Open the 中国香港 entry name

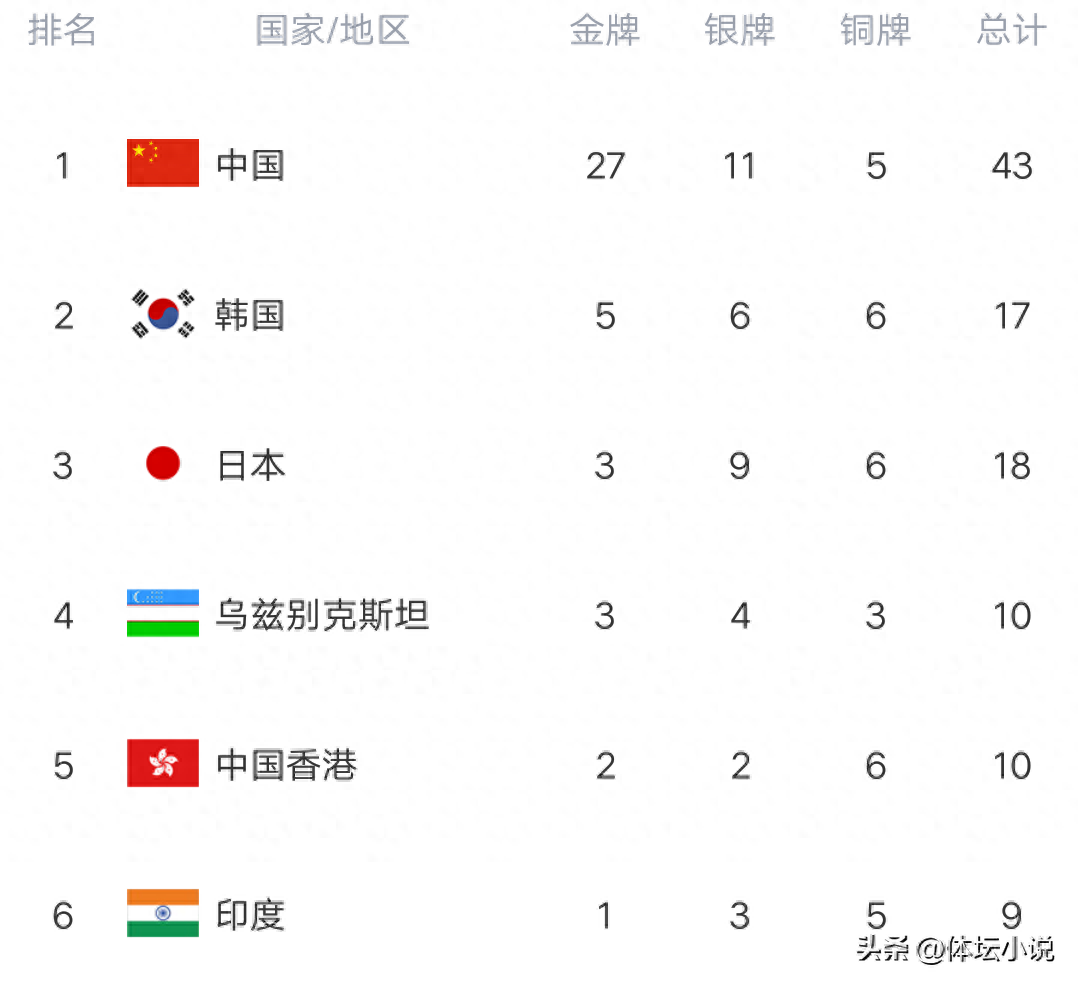[x=286, y=765]
